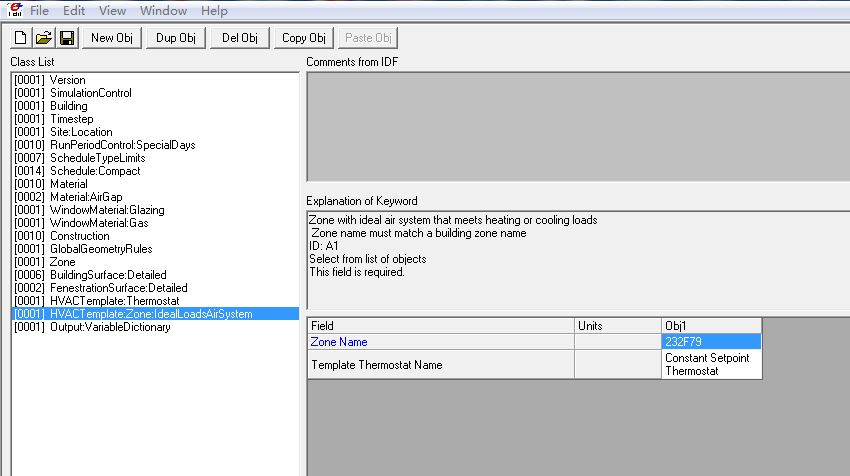
Task: Click the Save floppy disk icon
Action: coord(66,38)
